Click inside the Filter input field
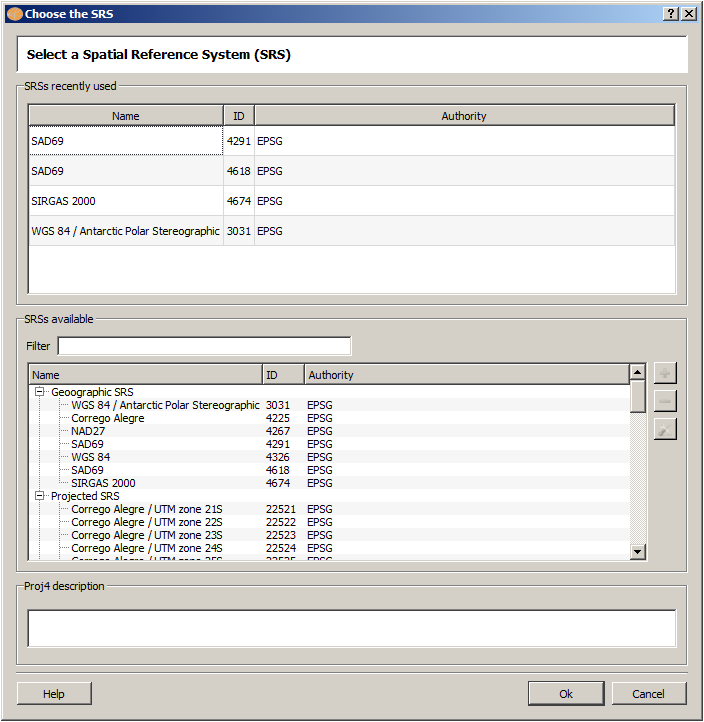The image size is (704, 722). (204, 346)
